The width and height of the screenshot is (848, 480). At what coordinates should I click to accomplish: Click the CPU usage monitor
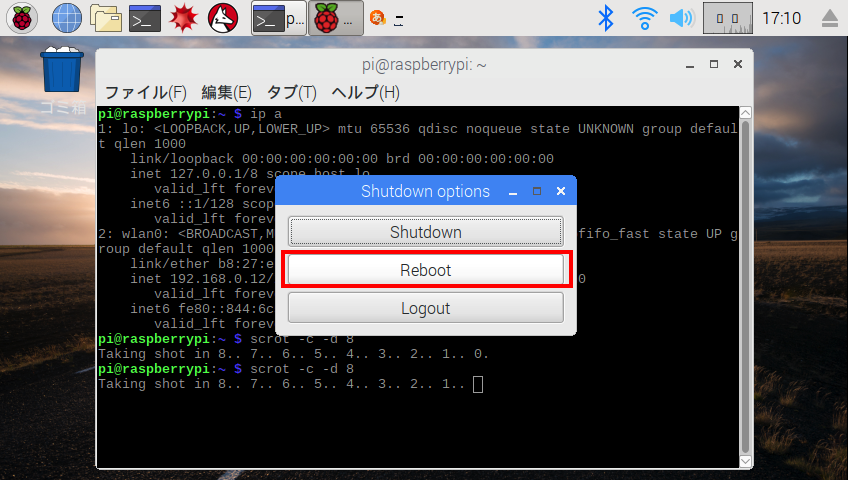pos(727,18)
